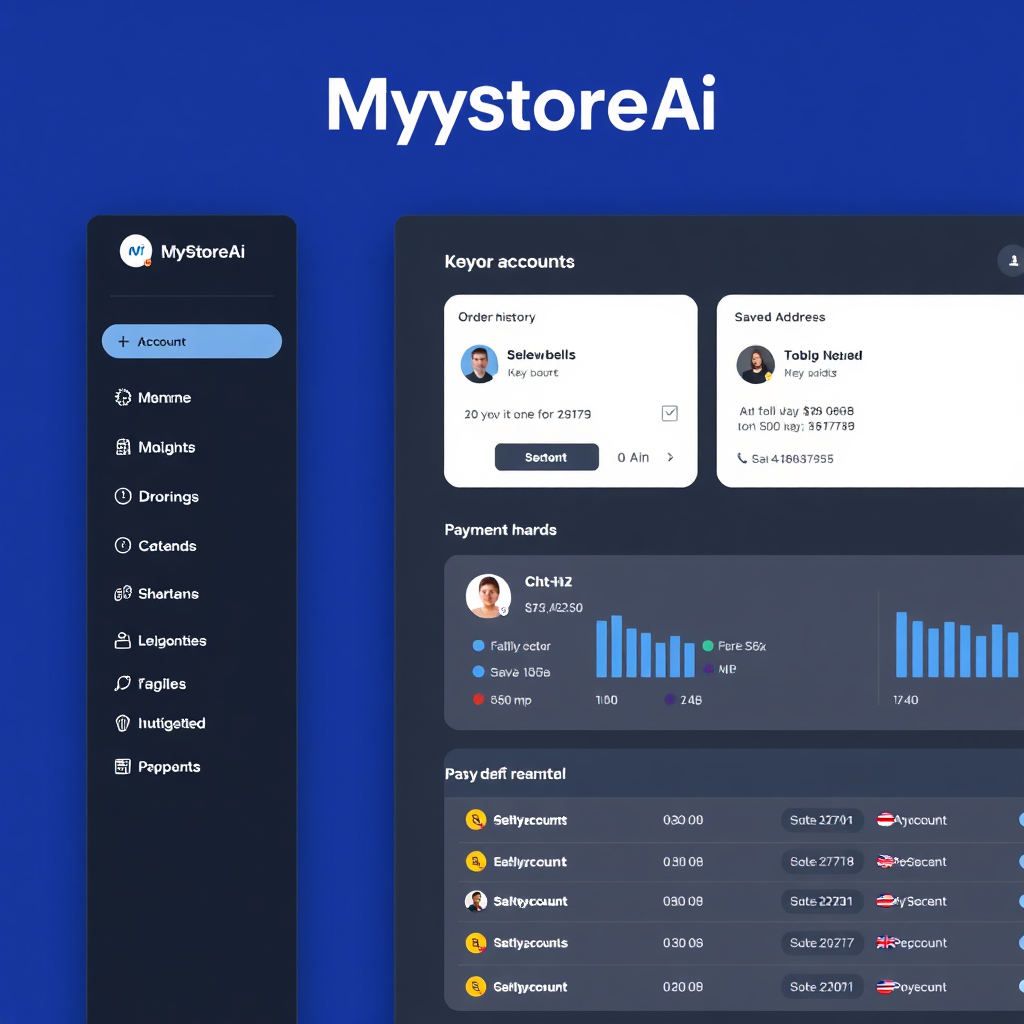1024x1024 pixels.
Task: Expand the Sote 22701 selector in first row
Action: [822, 820]
